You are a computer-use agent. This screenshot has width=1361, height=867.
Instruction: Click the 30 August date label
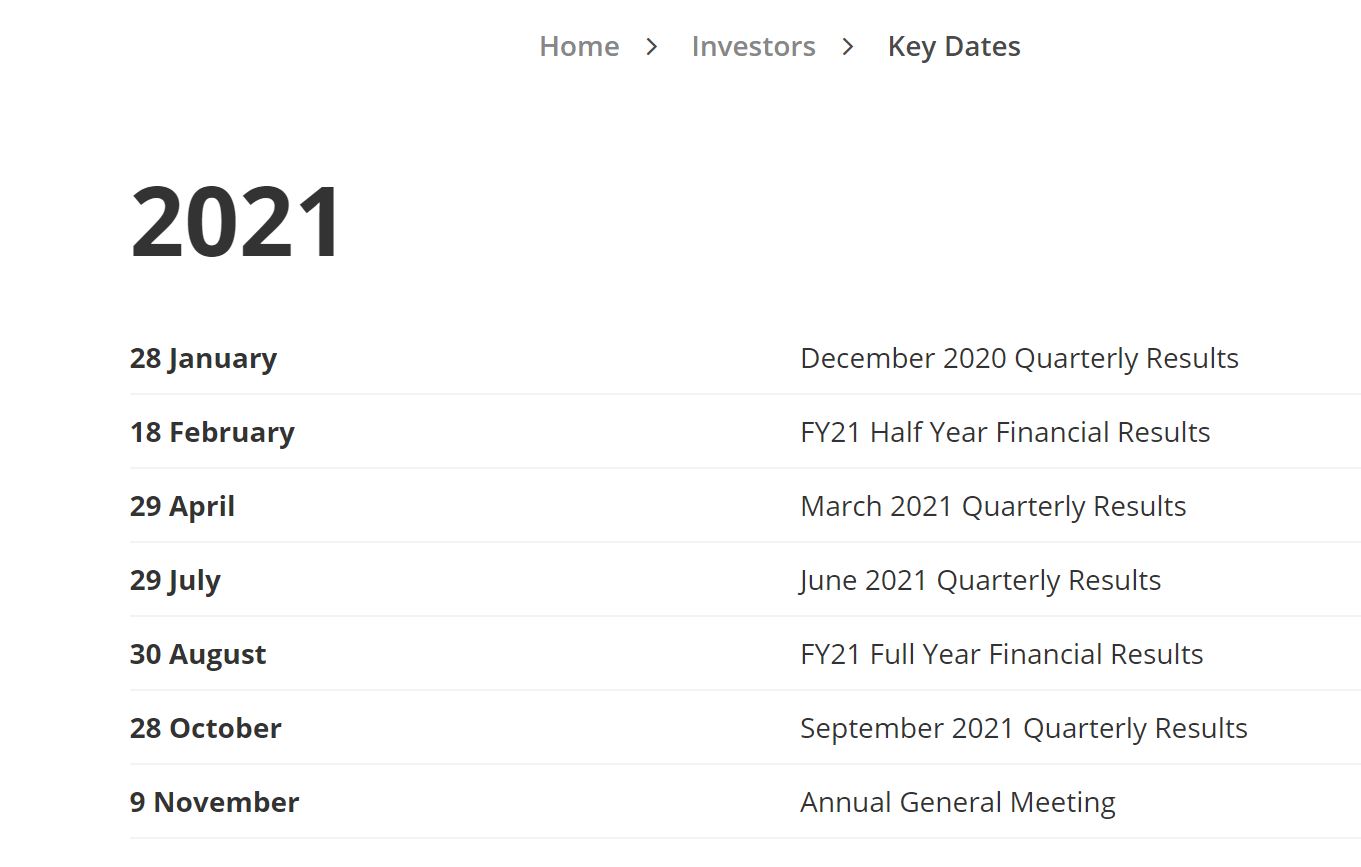198,654
